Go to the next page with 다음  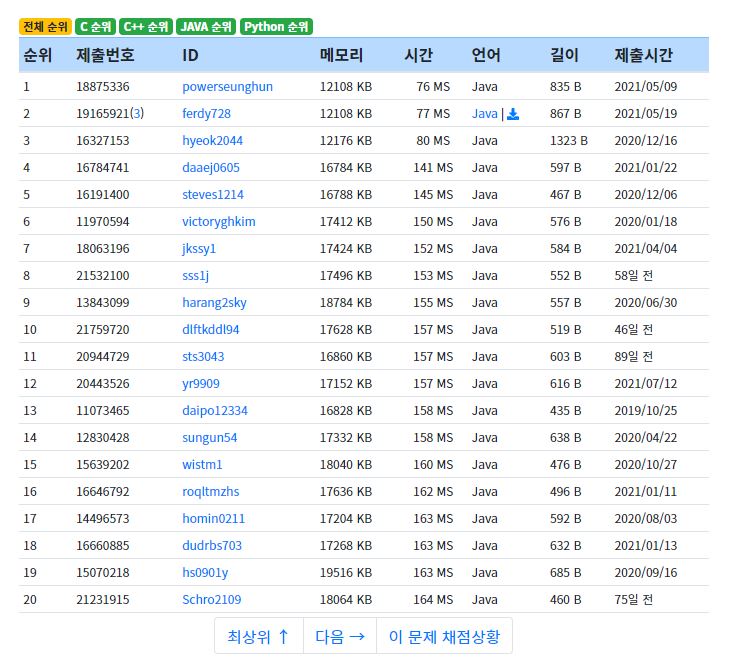[340, 636]
